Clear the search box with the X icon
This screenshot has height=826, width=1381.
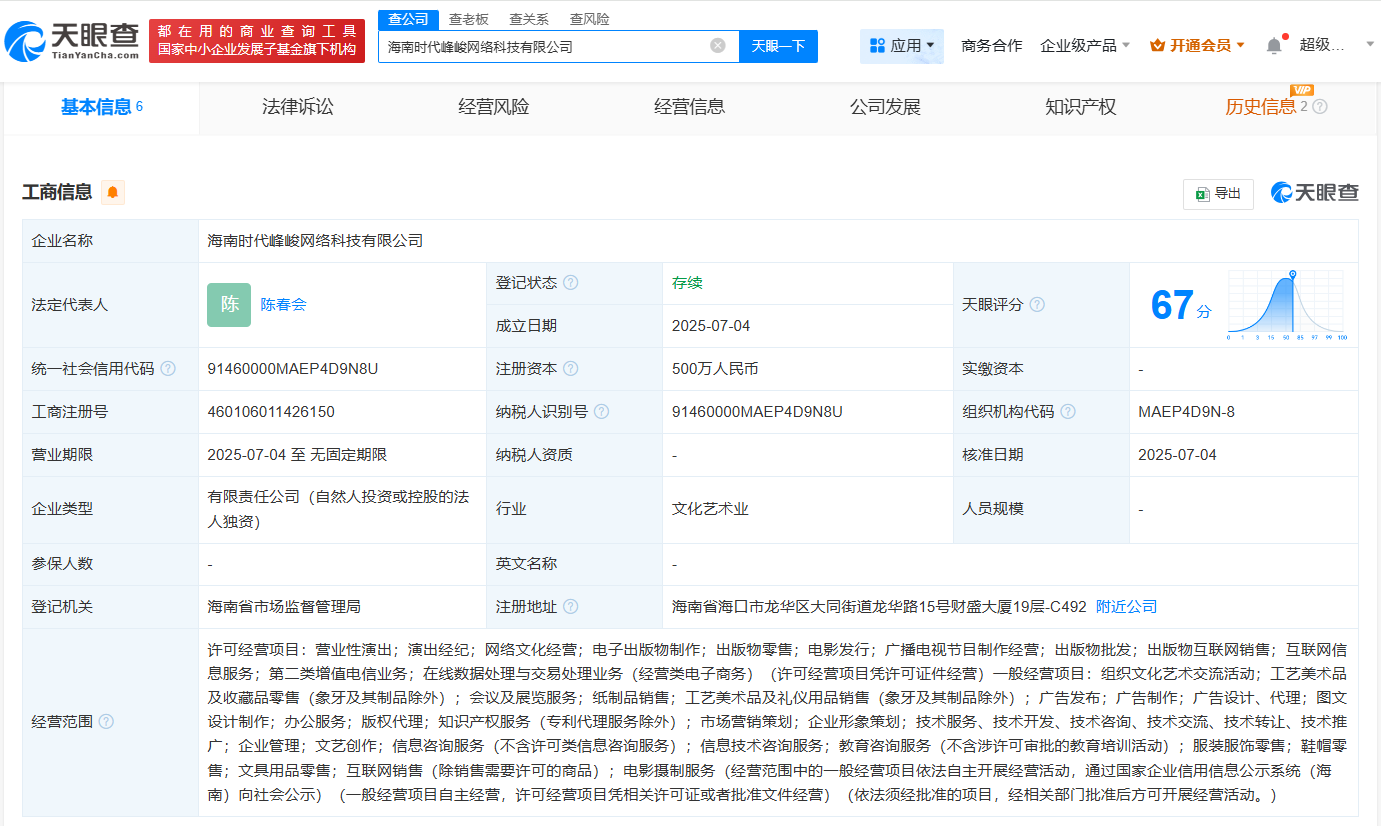click(718, 46)
